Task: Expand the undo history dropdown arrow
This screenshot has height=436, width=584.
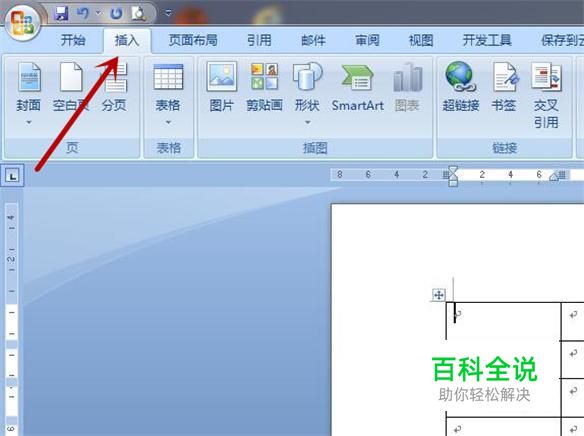Action: point(99,13)
